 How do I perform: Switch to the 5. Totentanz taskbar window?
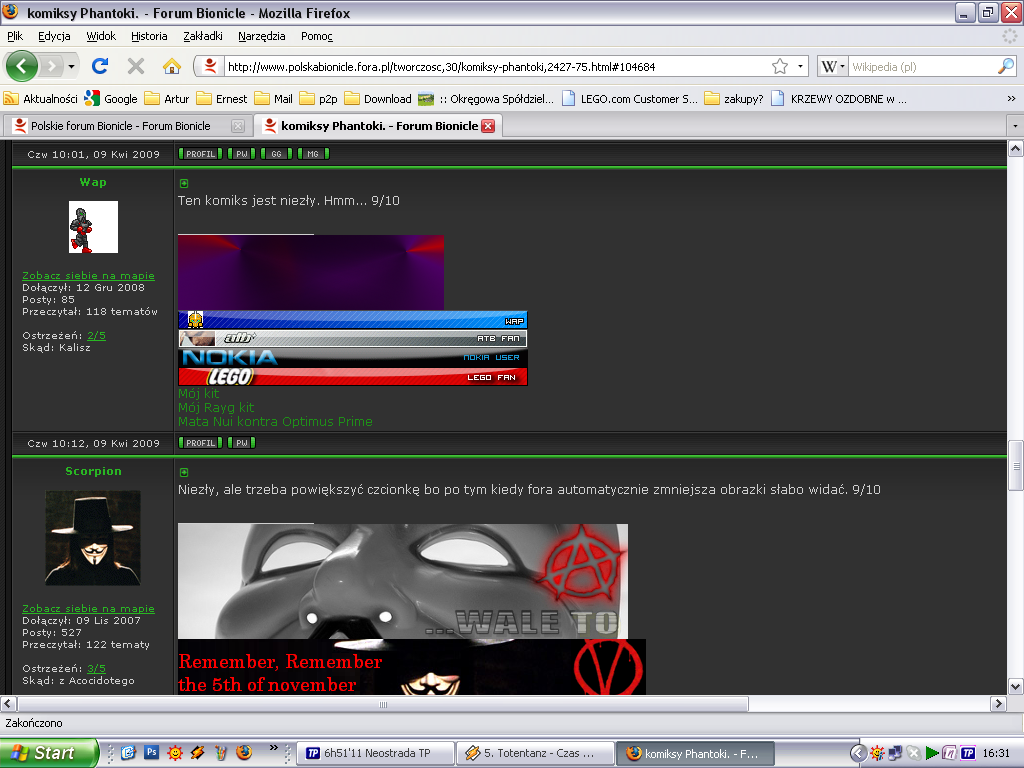[x=536, y=753]
